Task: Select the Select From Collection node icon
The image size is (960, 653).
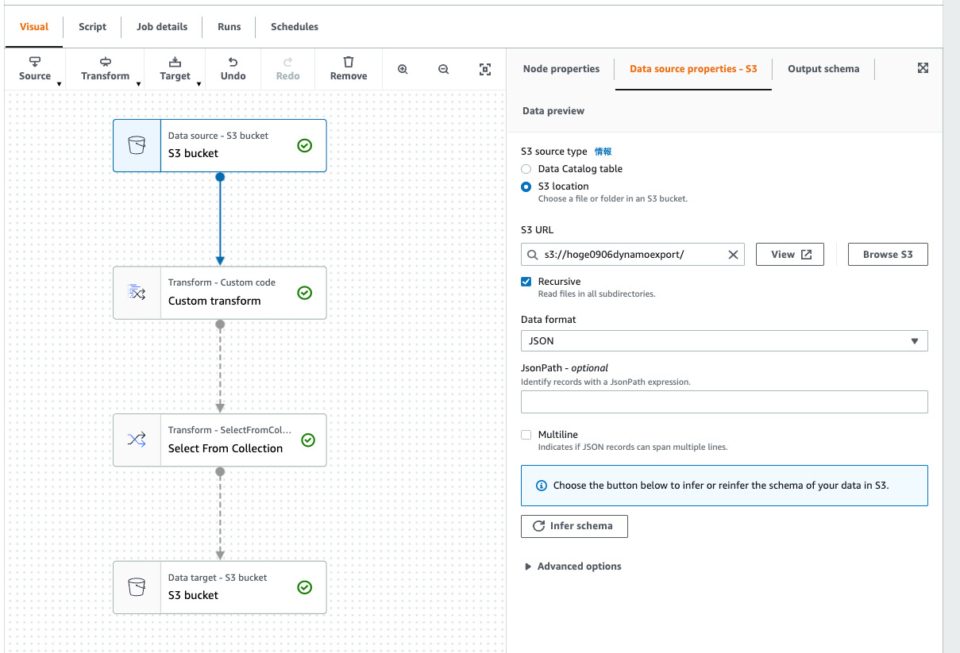Action: click(137, 439)
